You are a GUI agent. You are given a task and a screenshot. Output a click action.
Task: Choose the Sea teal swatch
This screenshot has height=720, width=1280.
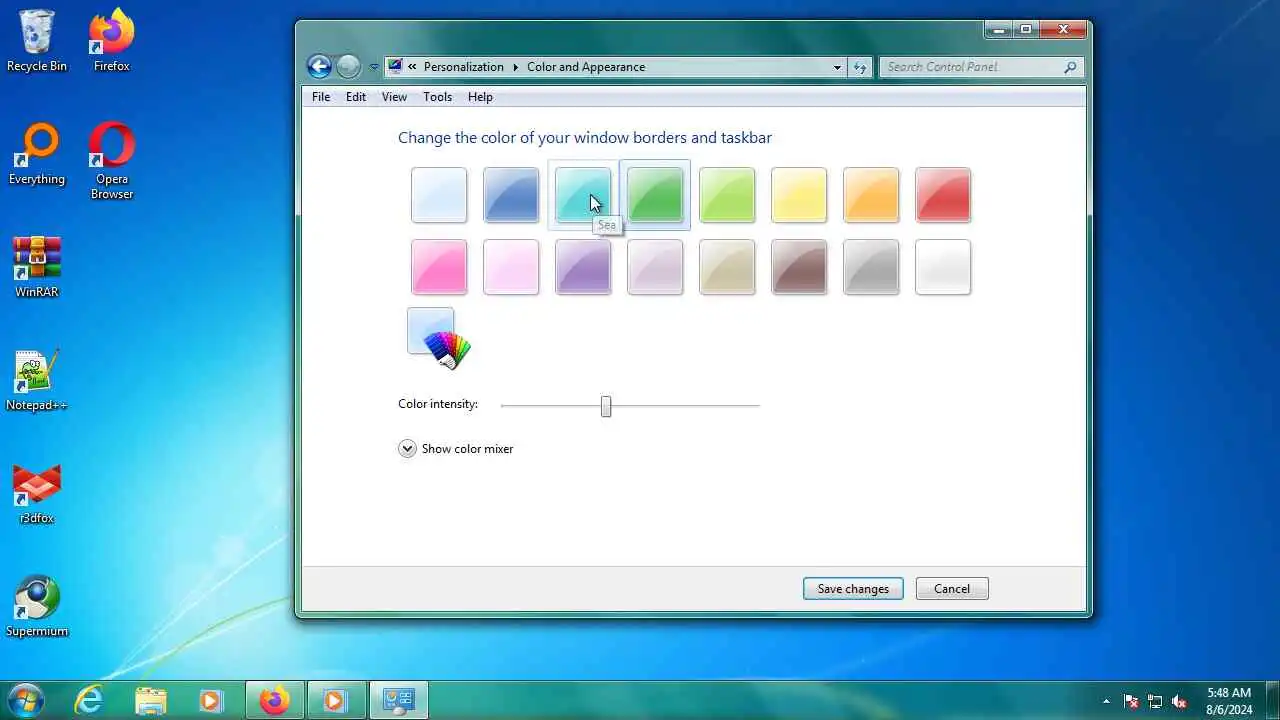(583, 195)
